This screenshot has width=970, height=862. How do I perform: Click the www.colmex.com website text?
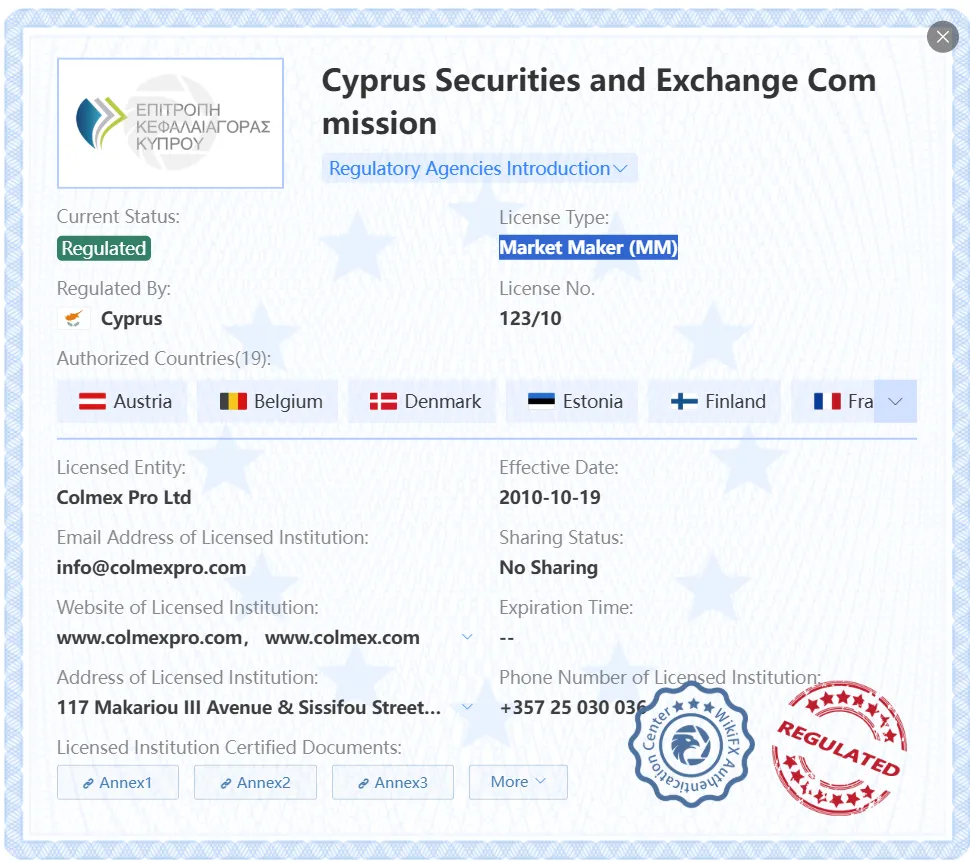point(342,637)
